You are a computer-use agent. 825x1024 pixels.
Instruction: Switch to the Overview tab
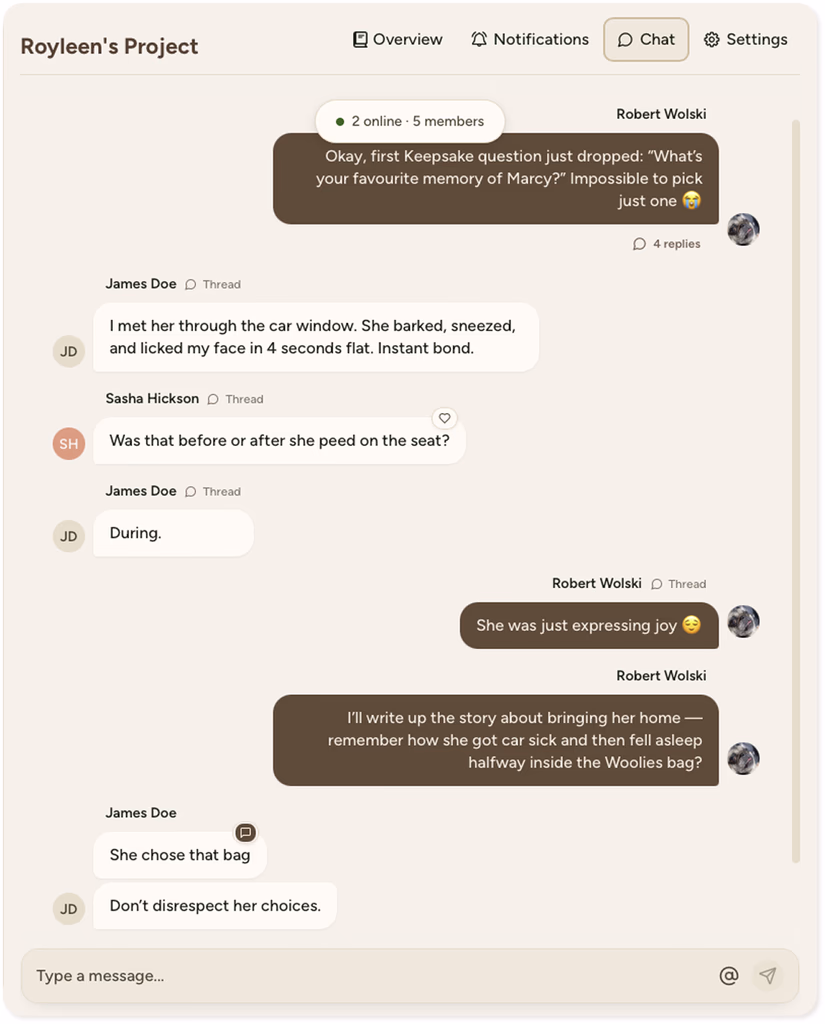point(397,39)
